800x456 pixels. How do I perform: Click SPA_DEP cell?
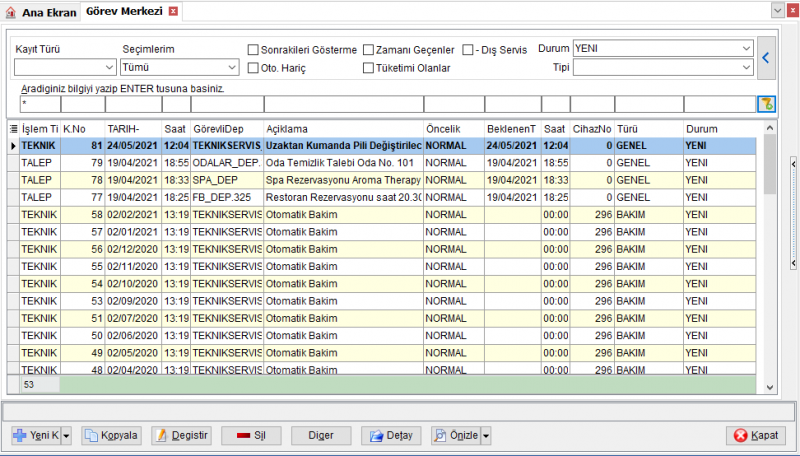tap(227, 181)
